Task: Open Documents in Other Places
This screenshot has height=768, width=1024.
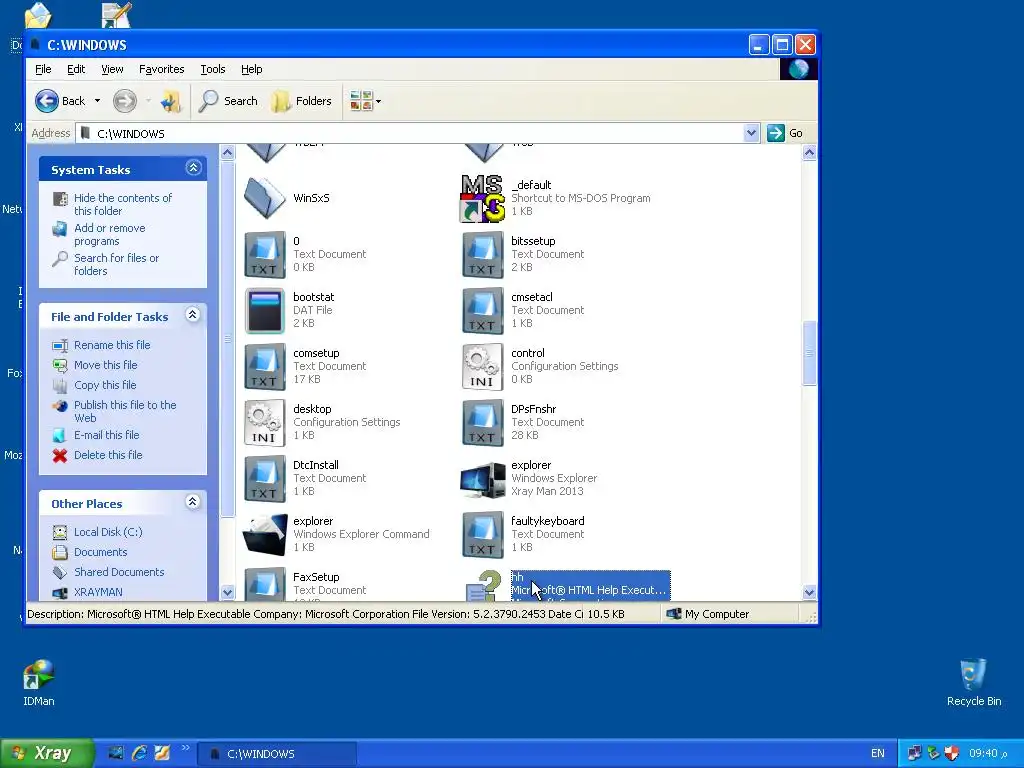Action: [101, 552]
